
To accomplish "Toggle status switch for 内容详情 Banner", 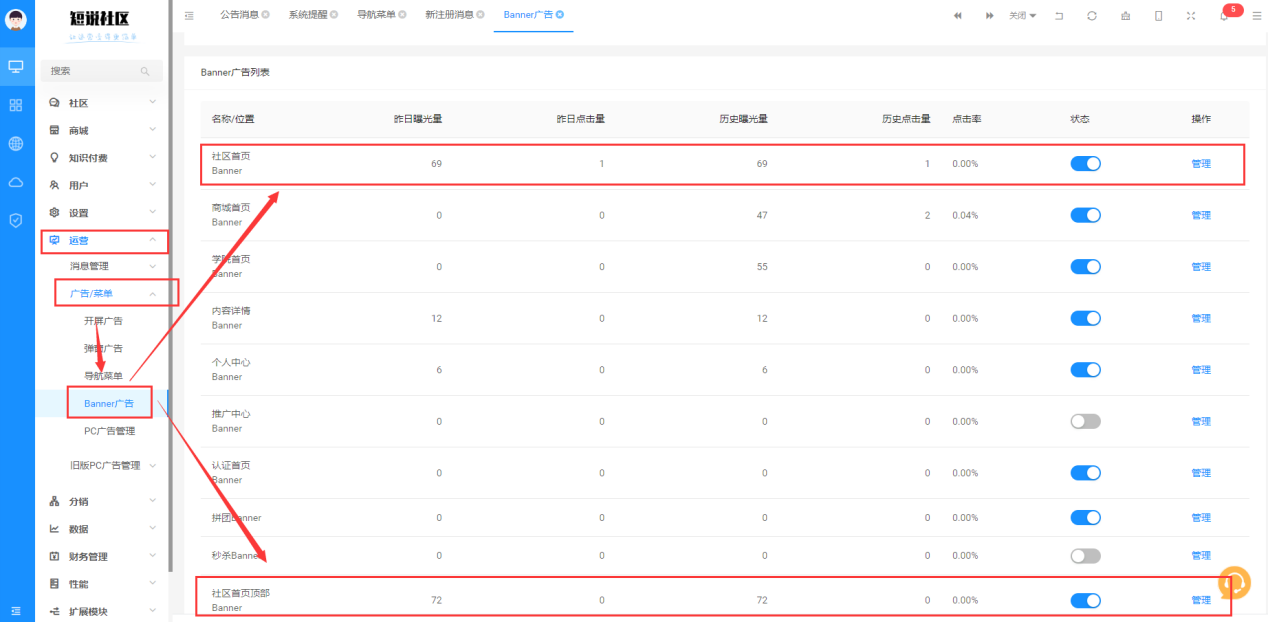I will 1085,318.
